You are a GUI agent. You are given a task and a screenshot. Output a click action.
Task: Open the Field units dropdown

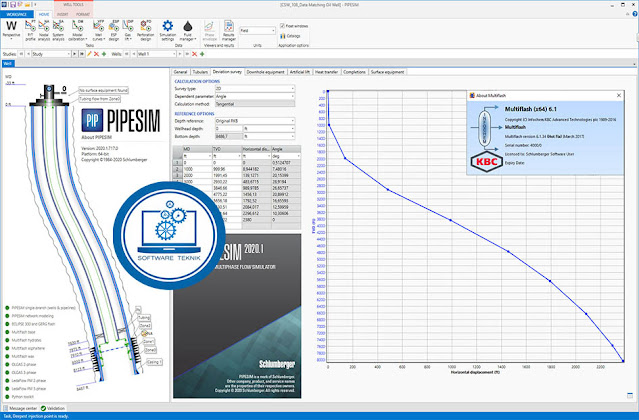point(258,31)
